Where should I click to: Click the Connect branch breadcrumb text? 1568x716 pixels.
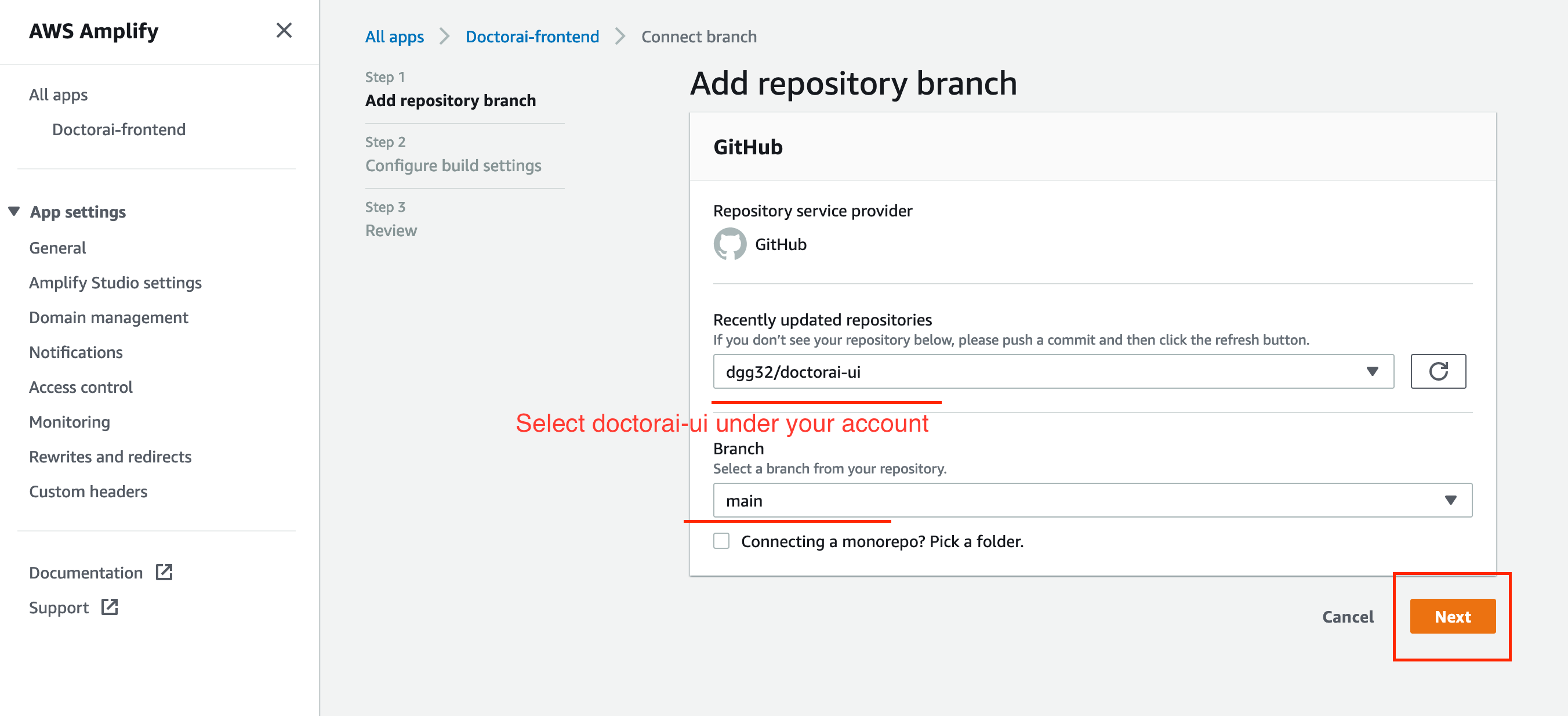coord(699,37)
